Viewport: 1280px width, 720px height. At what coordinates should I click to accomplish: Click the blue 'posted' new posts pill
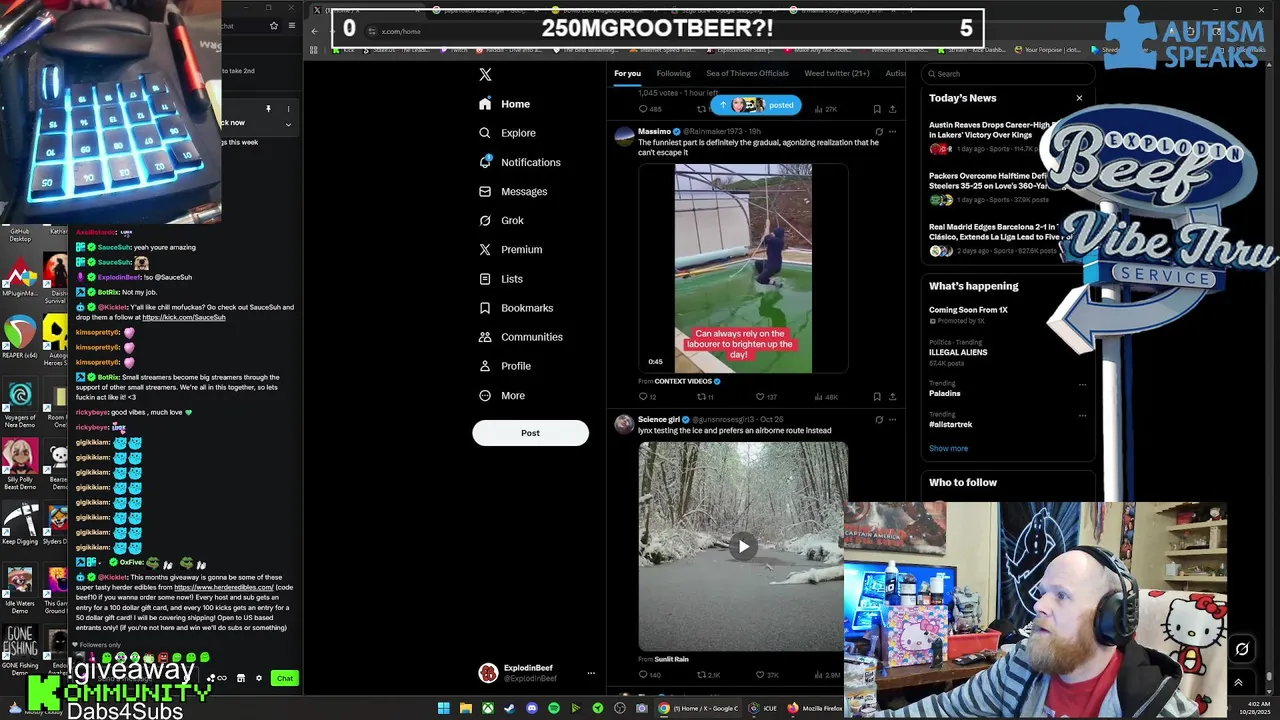tap(756, 105)
